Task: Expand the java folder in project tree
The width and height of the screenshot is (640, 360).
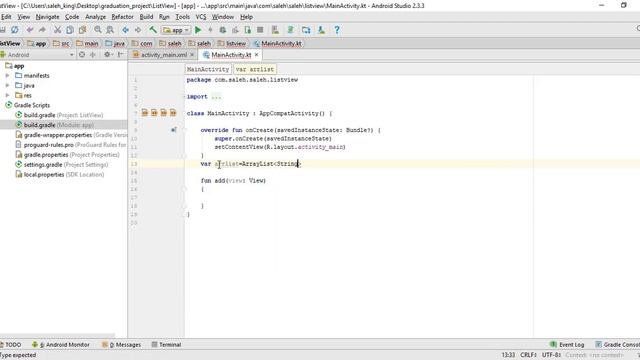Action: point(7,85)
